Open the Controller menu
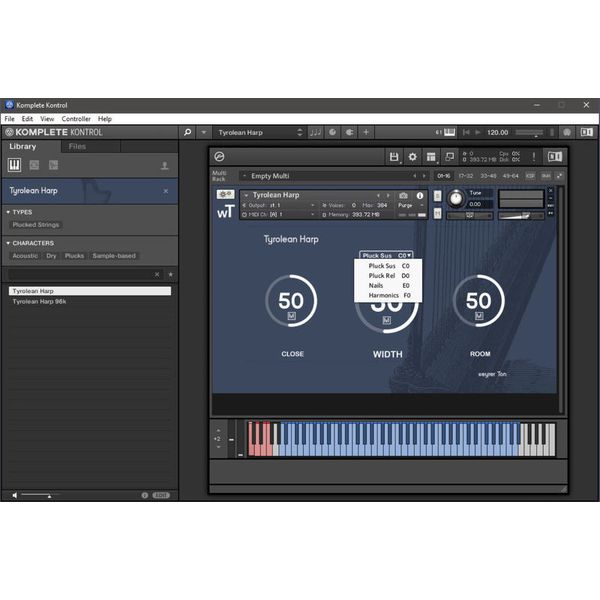Viewport: 600px width, 600px height. [76, 119]
